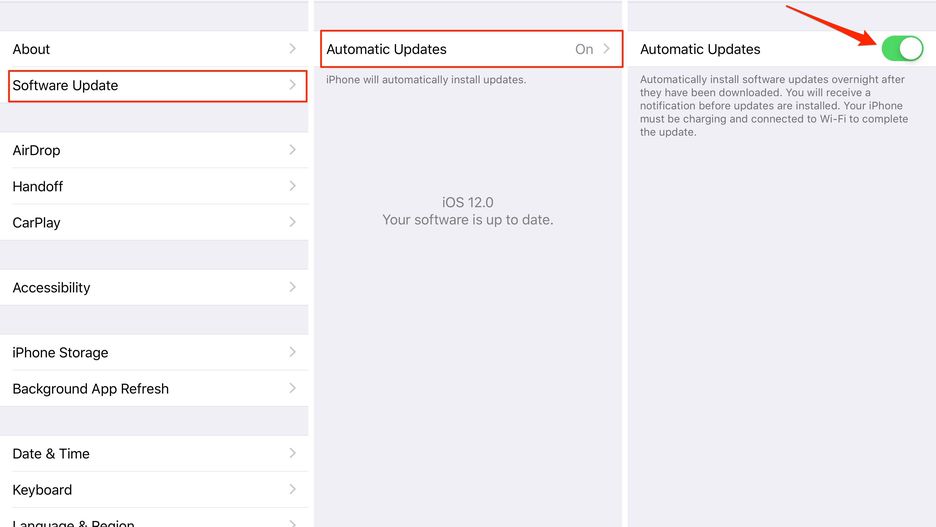Turn off the Automatic Updates switch
The image size is (936, 527).
(x=902, y=48)
